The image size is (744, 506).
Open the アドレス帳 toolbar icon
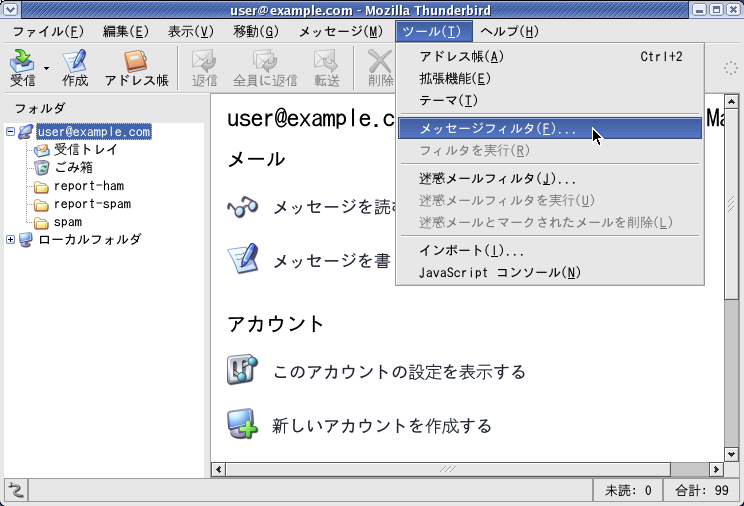click(137, 68)
